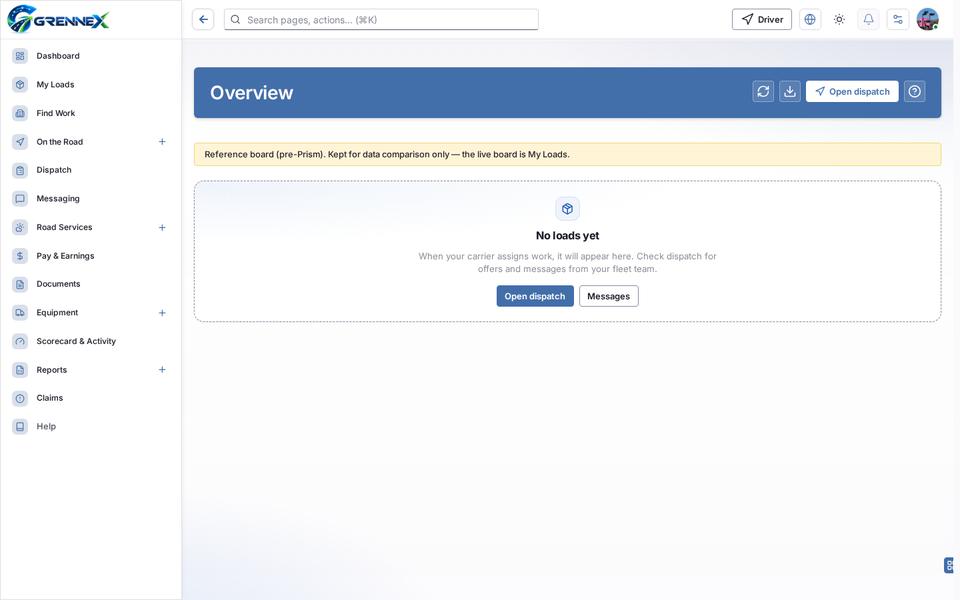This screenshot has width=960, height=600.
Task: Download the Overview data
Action: 790,92
